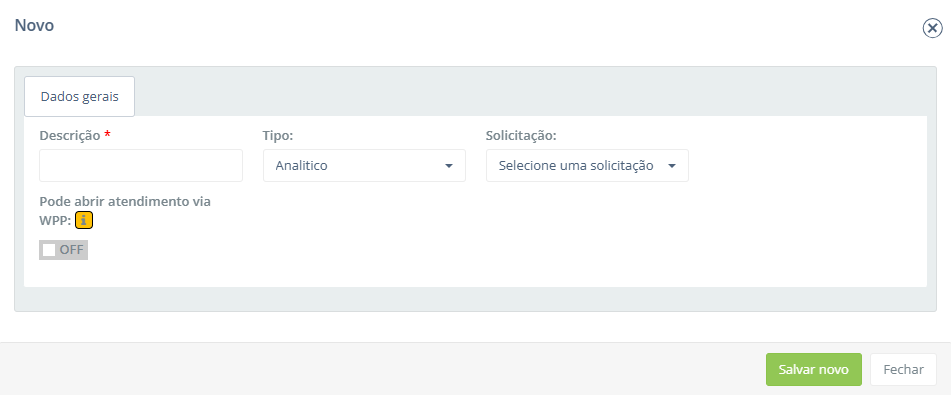This screenshot has width=951, height=395.
Task: Click the Solicitação label
Action: (x=521, y=135)
